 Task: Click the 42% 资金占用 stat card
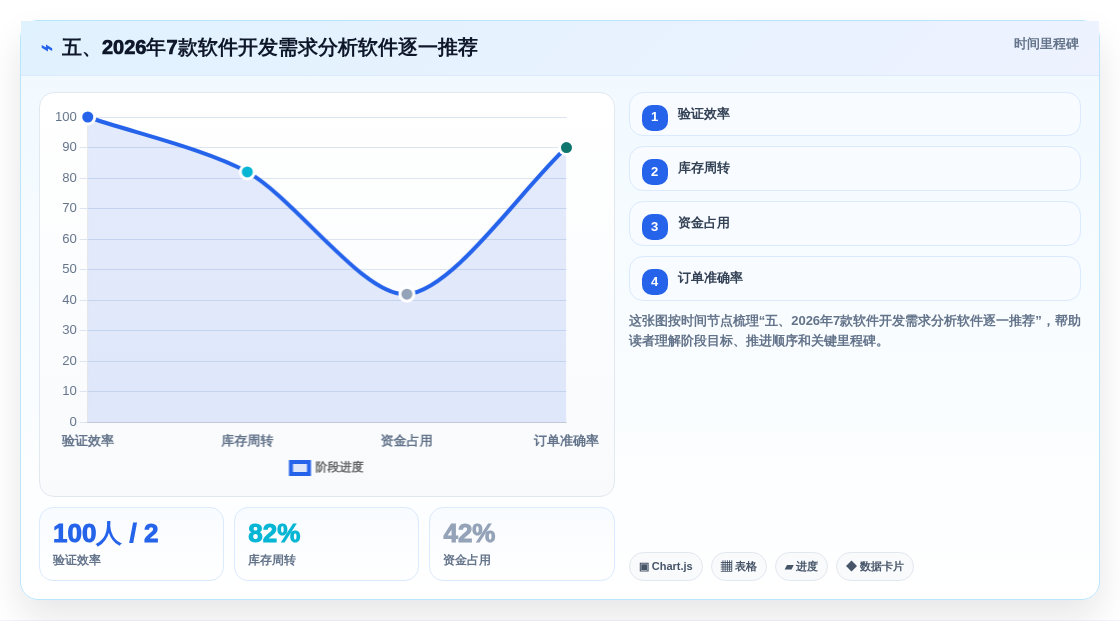coord(521,544)
